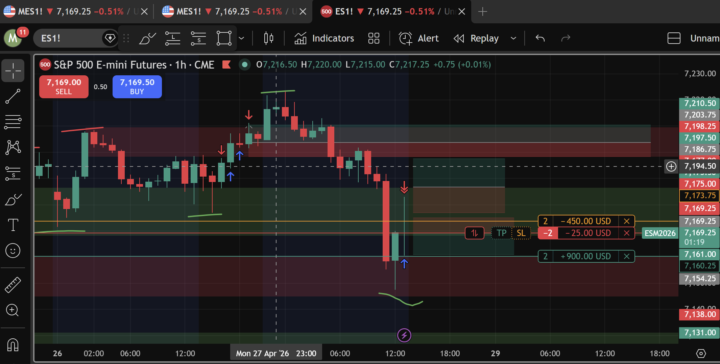Click the red 7,169.00 SELL button
720x364 pixels.
[63, 87]
